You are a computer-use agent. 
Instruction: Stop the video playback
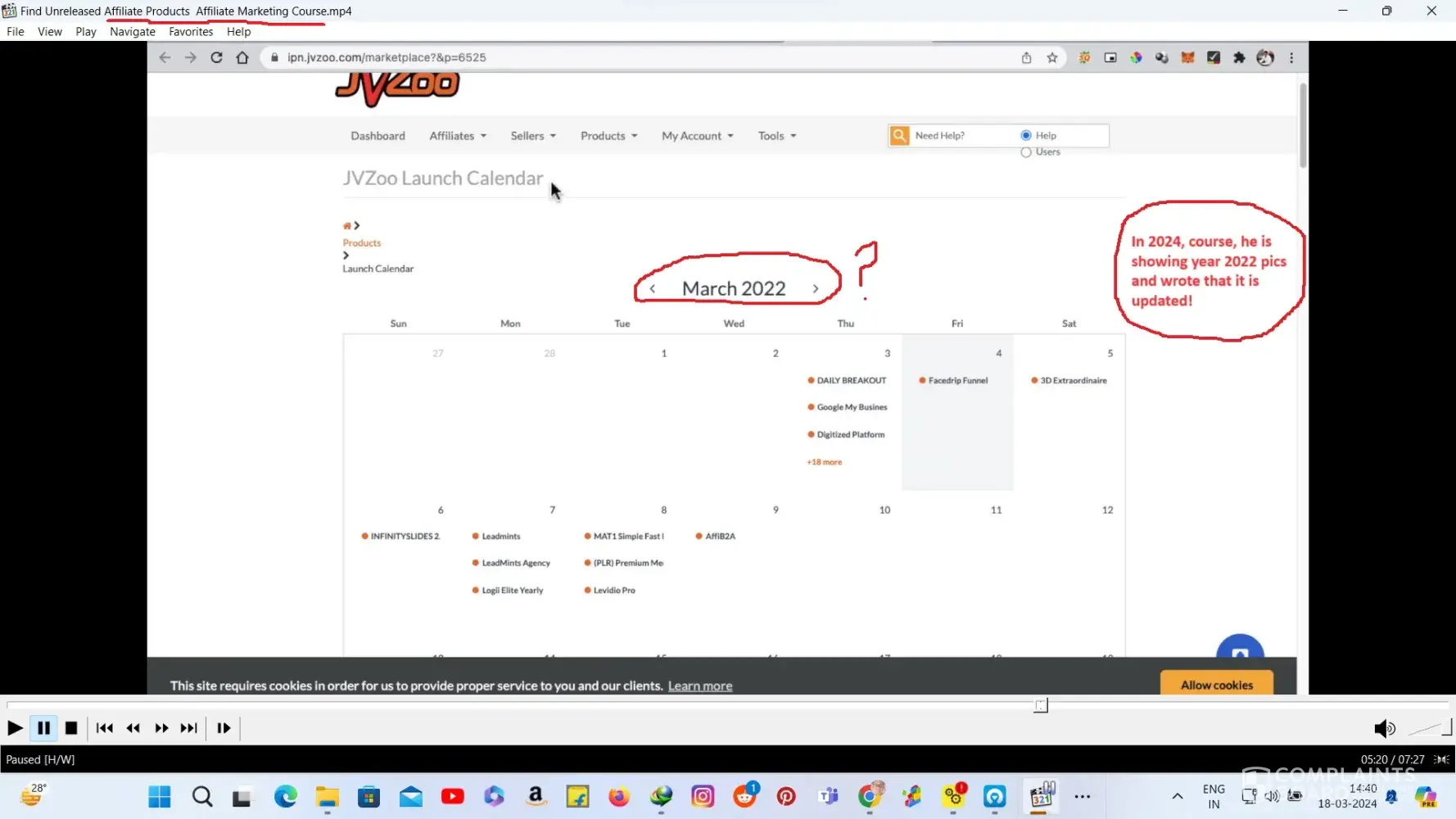(x=71, y=728)
